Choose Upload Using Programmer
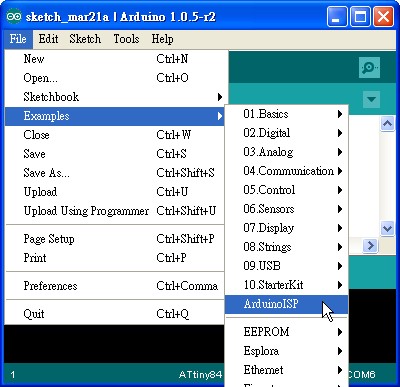This screenshot has height=387, width=400. point(114,211)
